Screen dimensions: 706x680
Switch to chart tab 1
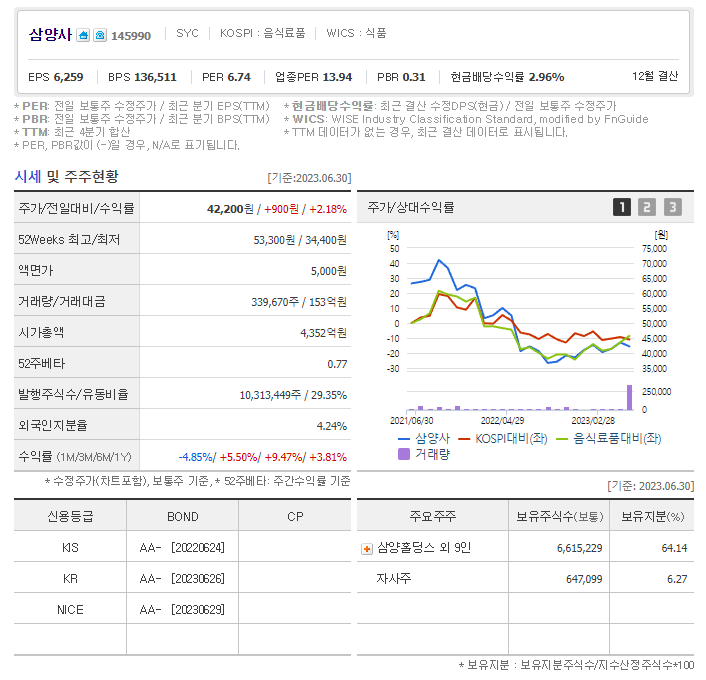click(622, 207)
